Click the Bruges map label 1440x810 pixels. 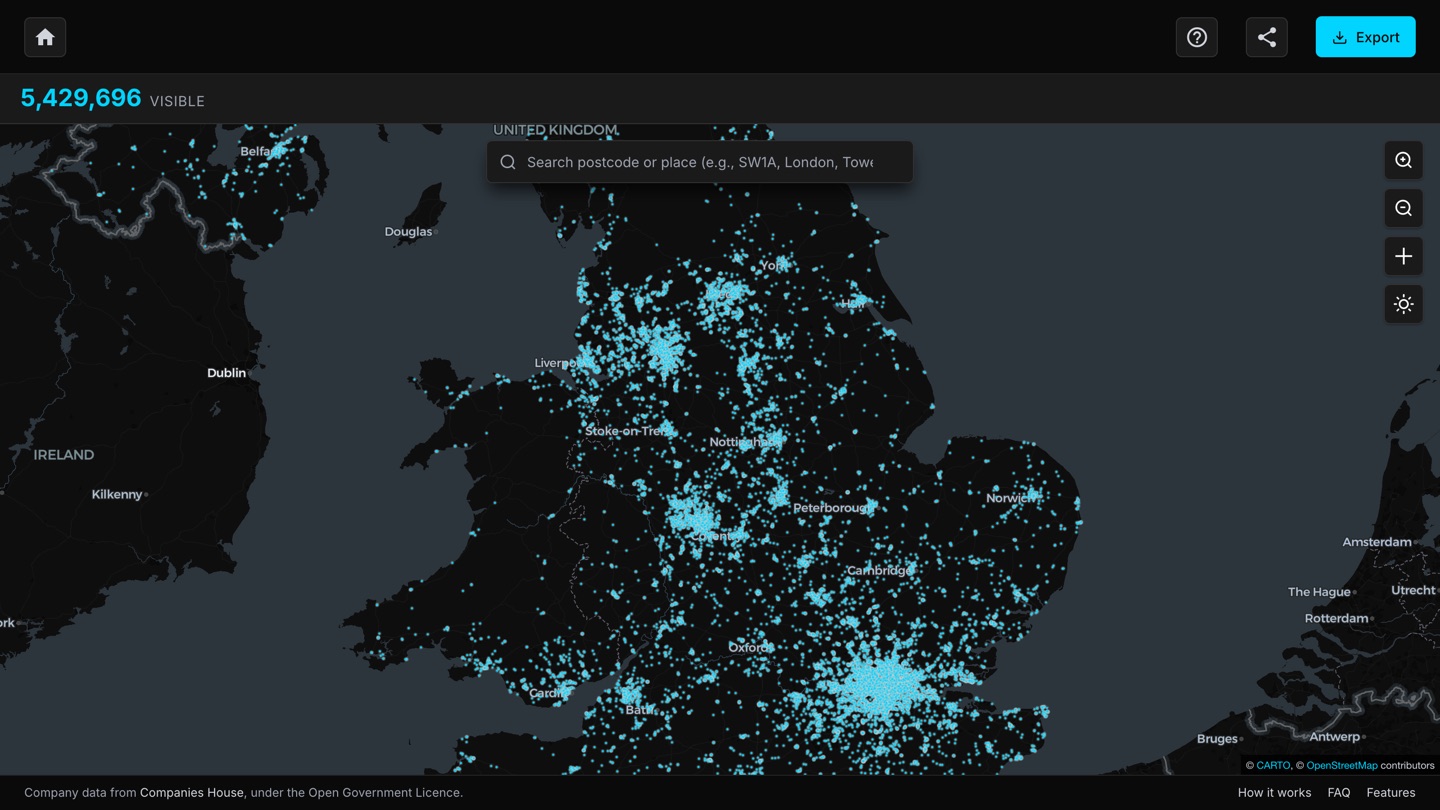1217,739
